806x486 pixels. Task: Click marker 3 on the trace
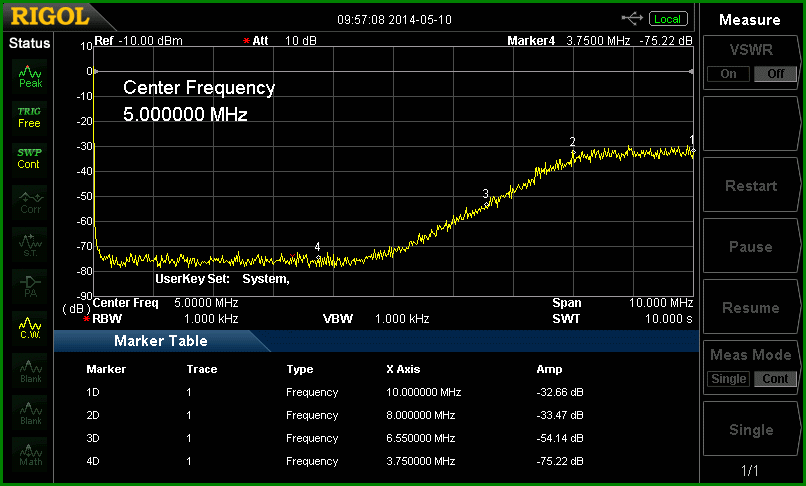point(486,204)
